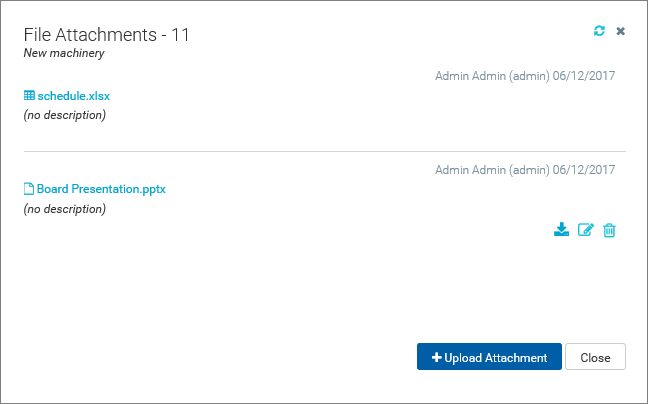This screenshot has height=404, width=648.
Task: Open the schedule.xlsx file link
Action: point(73,96)
